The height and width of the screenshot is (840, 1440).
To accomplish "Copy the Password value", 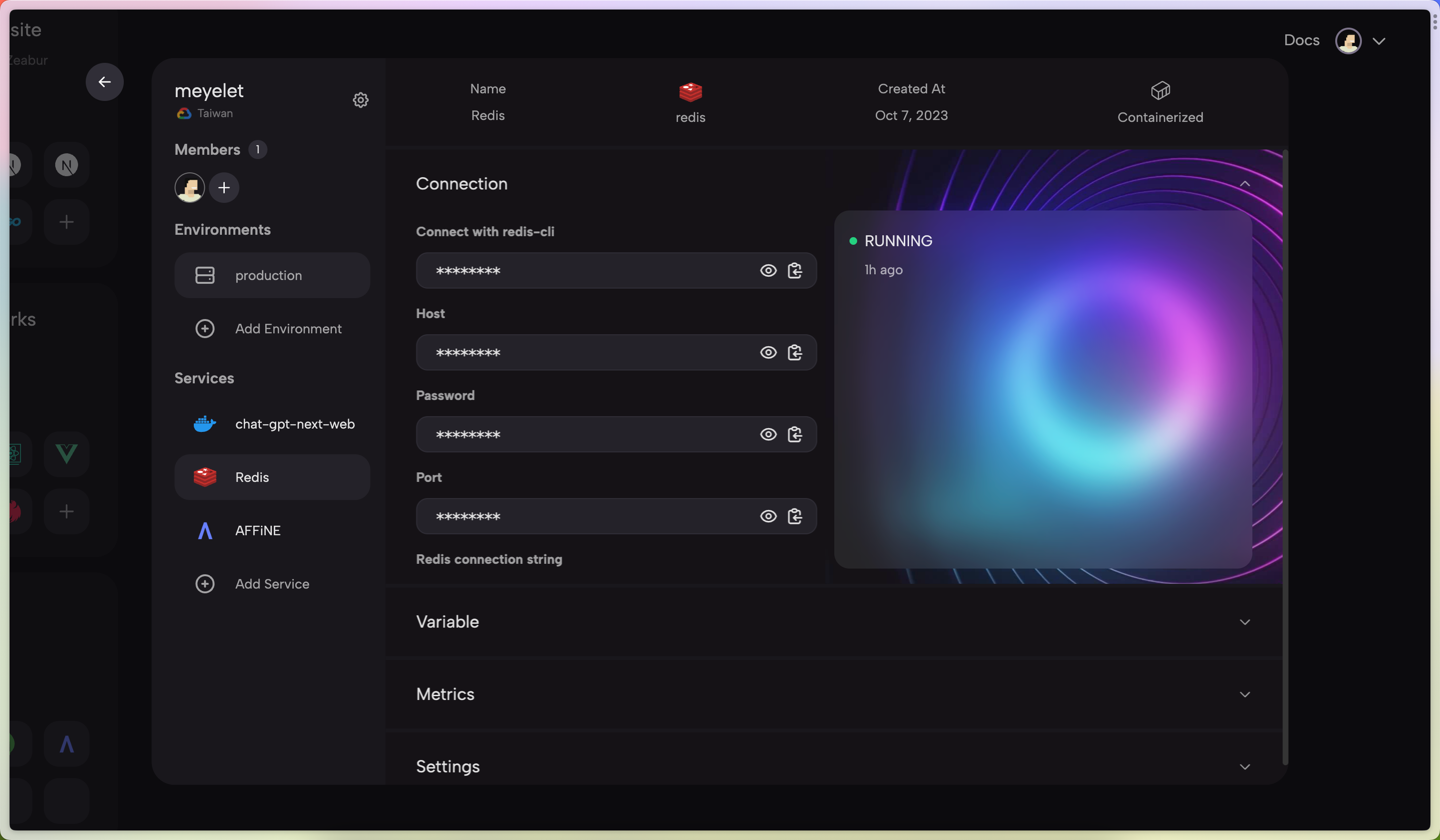I will (x=795, y=434).
